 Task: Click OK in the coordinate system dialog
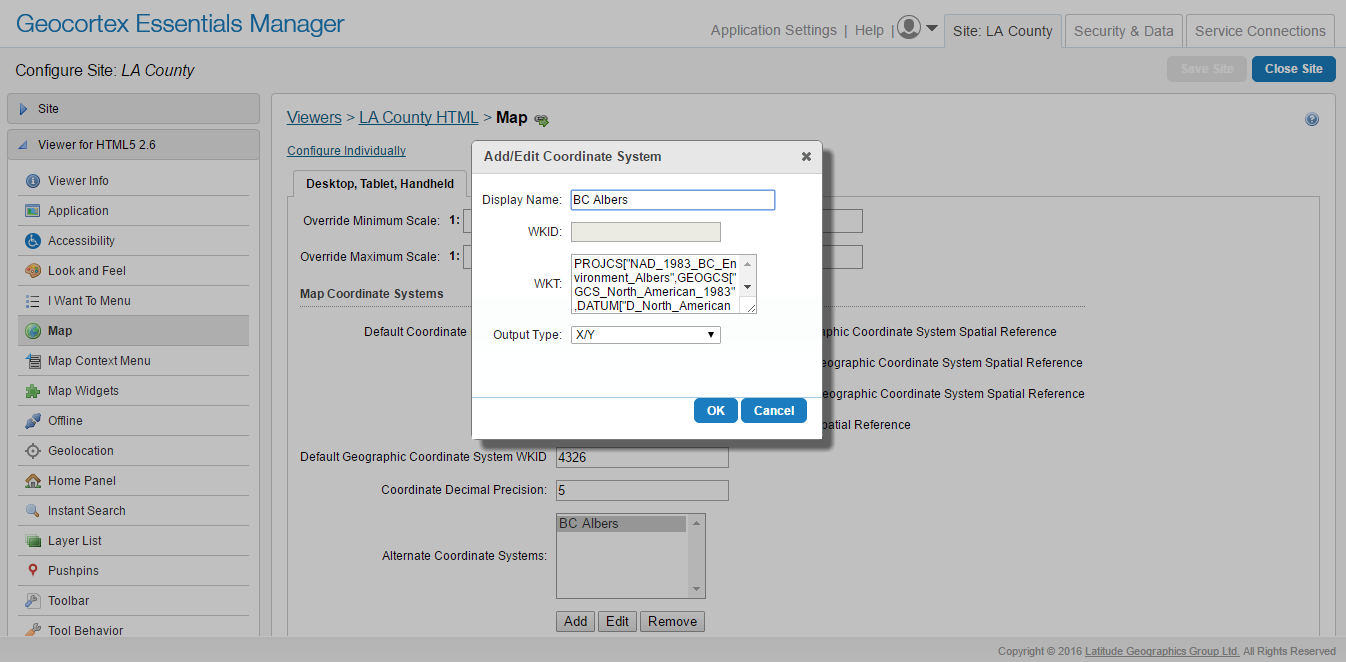click(x=716, y=411)
